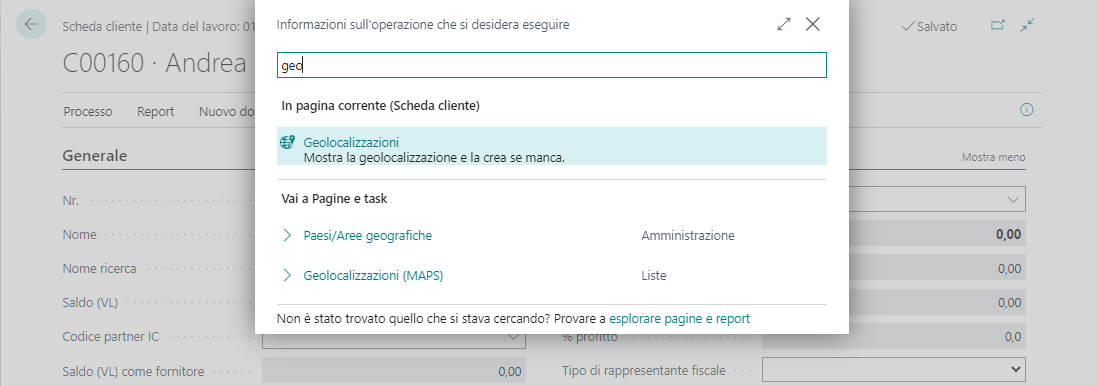Click the information circle icon
Image resolution: width=1098 pixels, height=386 pixels.
pyautogui.click(x=1027, y=110)
